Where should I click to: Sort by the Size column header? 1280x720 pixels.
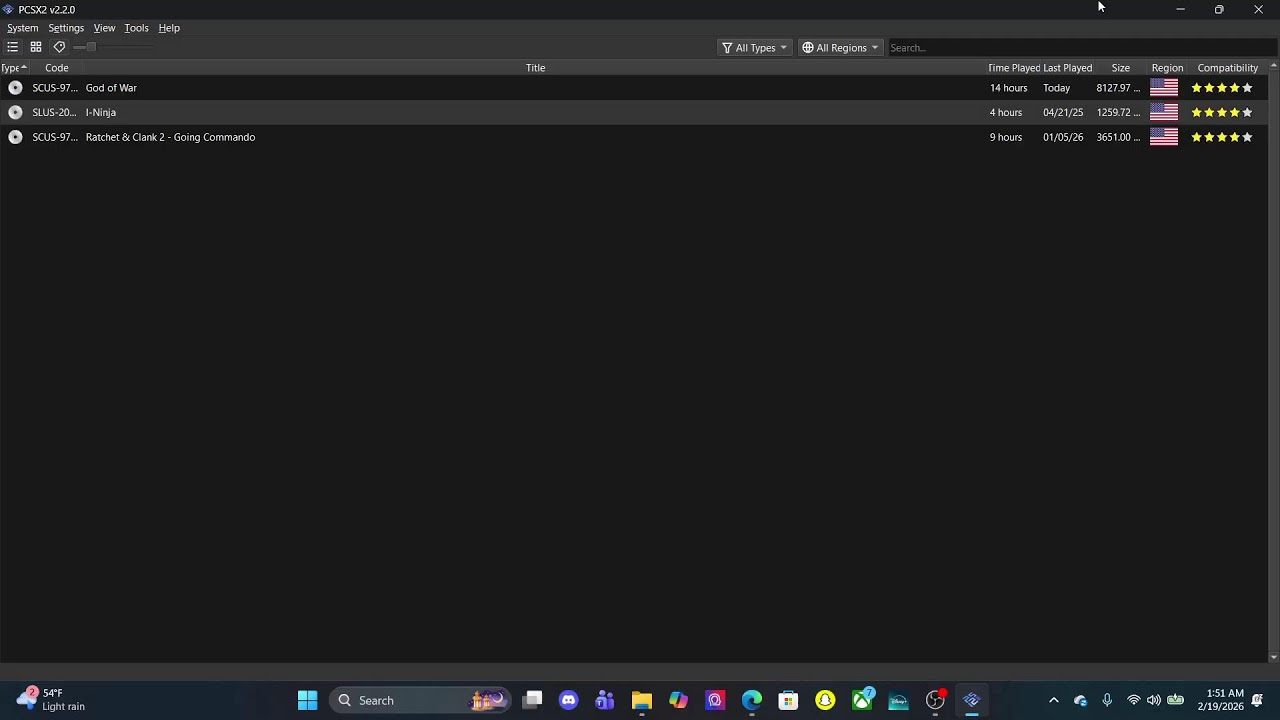[x=1120, y=68]
